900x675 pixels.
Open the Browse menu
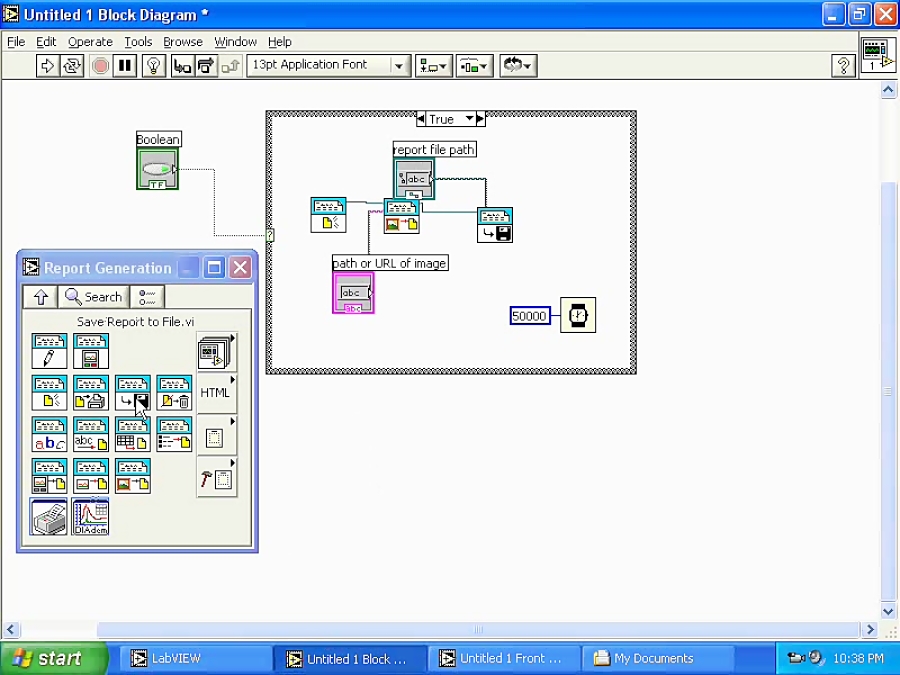(183, 42)
